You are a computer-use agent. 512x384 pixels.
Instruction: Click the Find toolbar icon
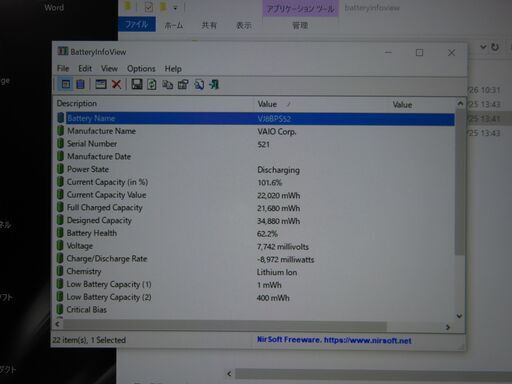click(x=199, y=85)
